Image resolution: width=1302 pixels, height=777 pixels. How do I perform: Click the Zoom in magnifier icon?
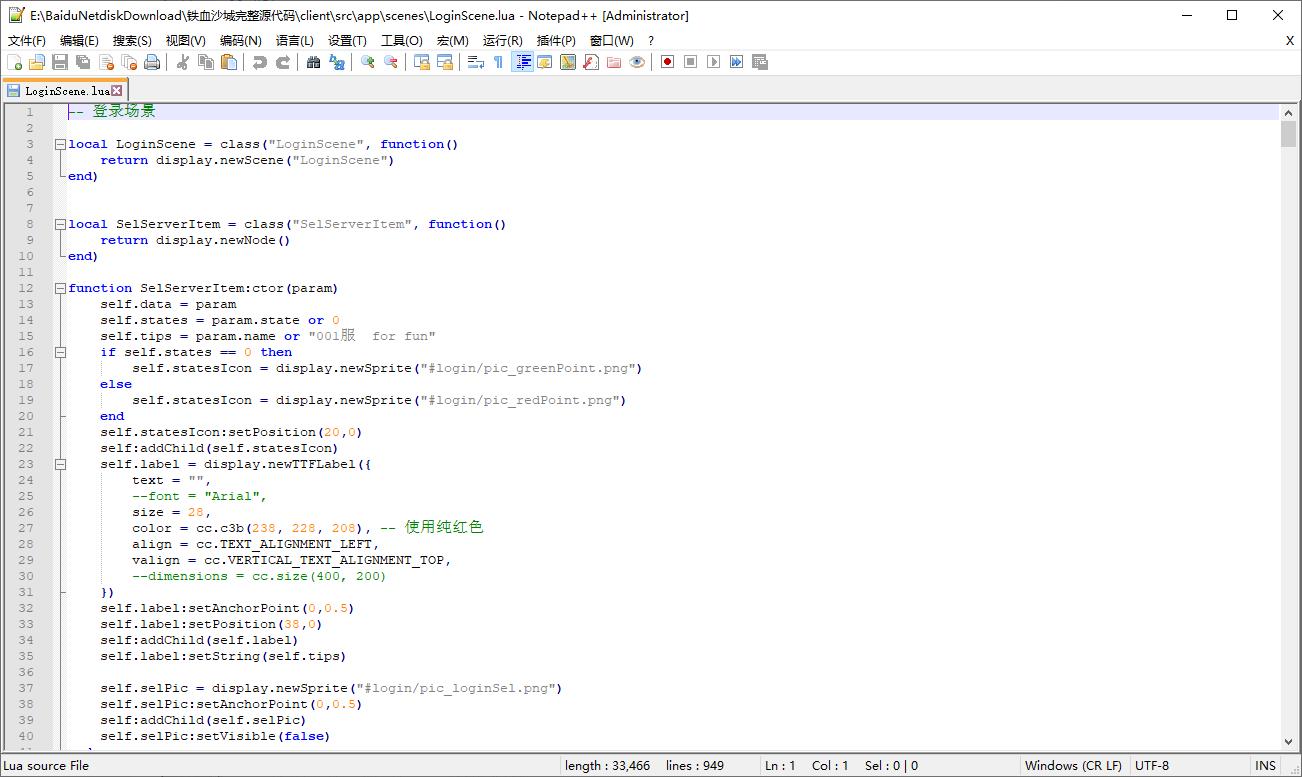point(368,62)
